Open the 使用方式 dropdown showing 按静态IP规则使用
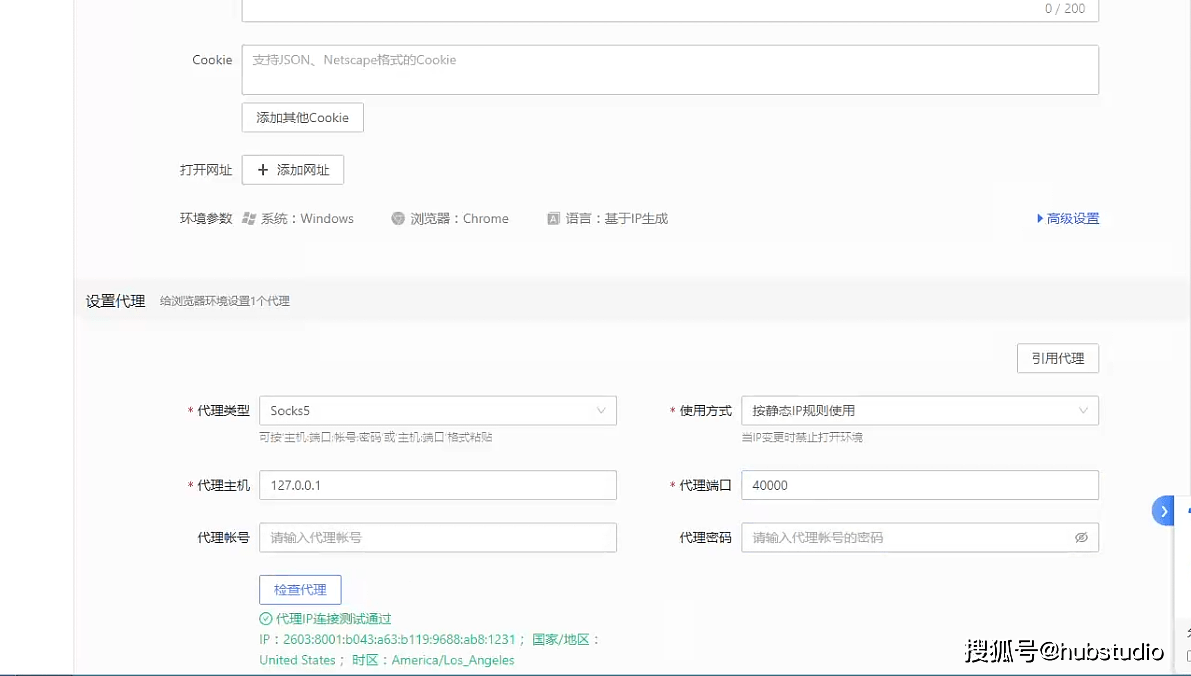Screen dimensions: 1191x676 (x=919, y=410)
